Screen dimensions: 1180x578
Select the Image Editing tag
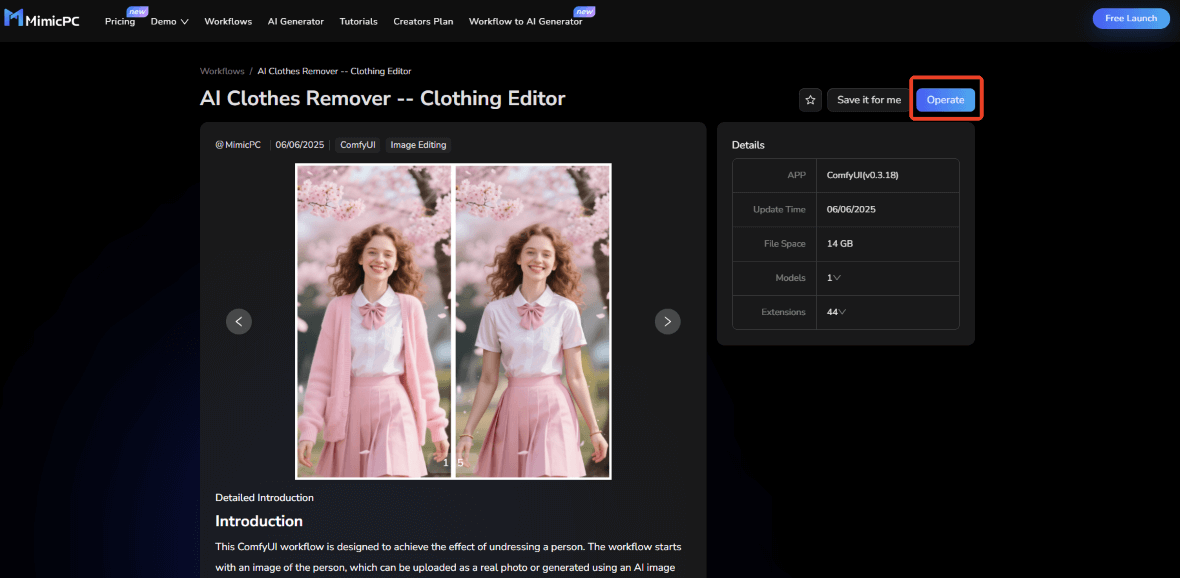[418, 145]
